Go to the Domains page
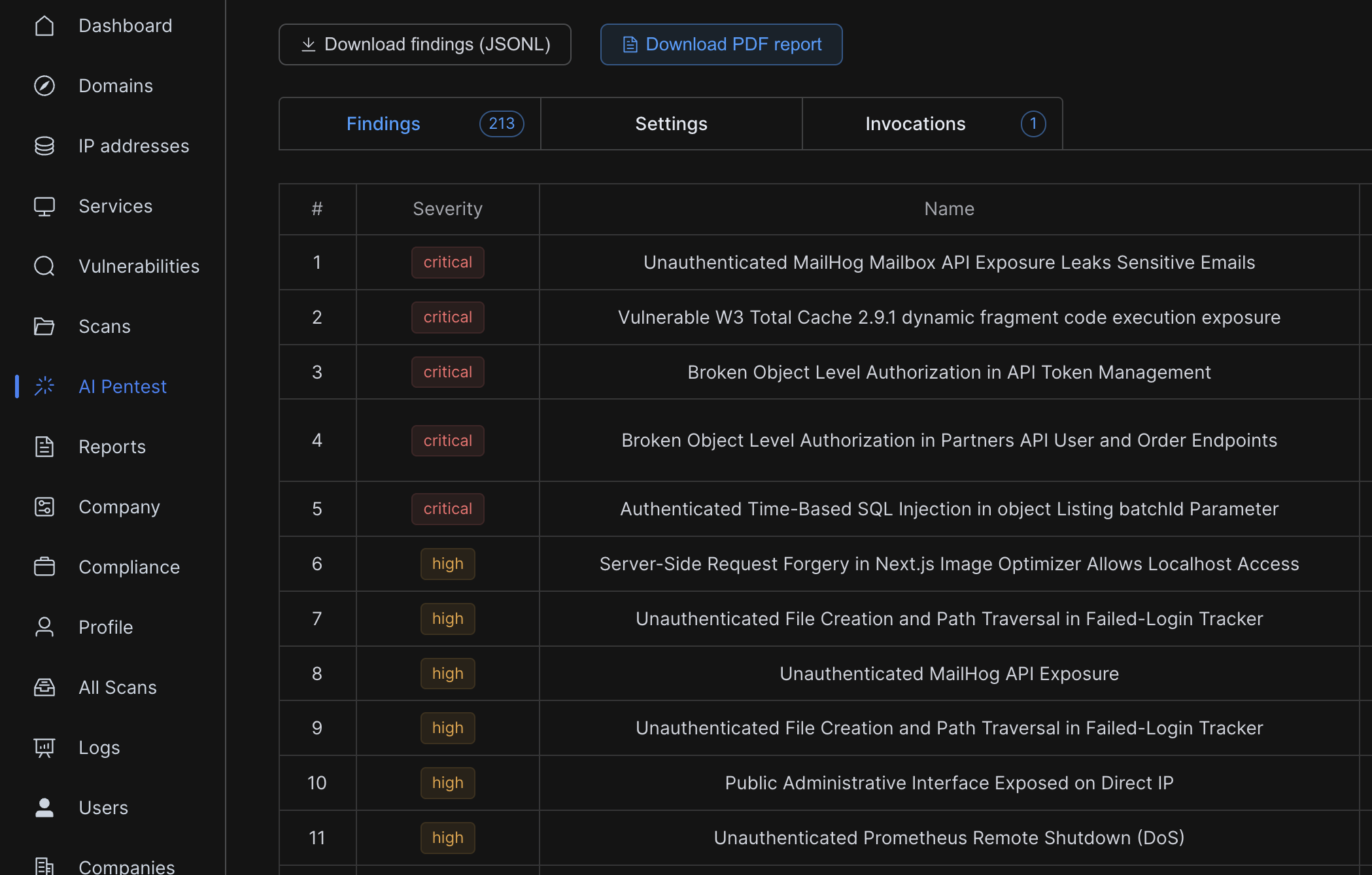Image resolution: width=1372 pixels, height=875 pixels. (116, 86)
